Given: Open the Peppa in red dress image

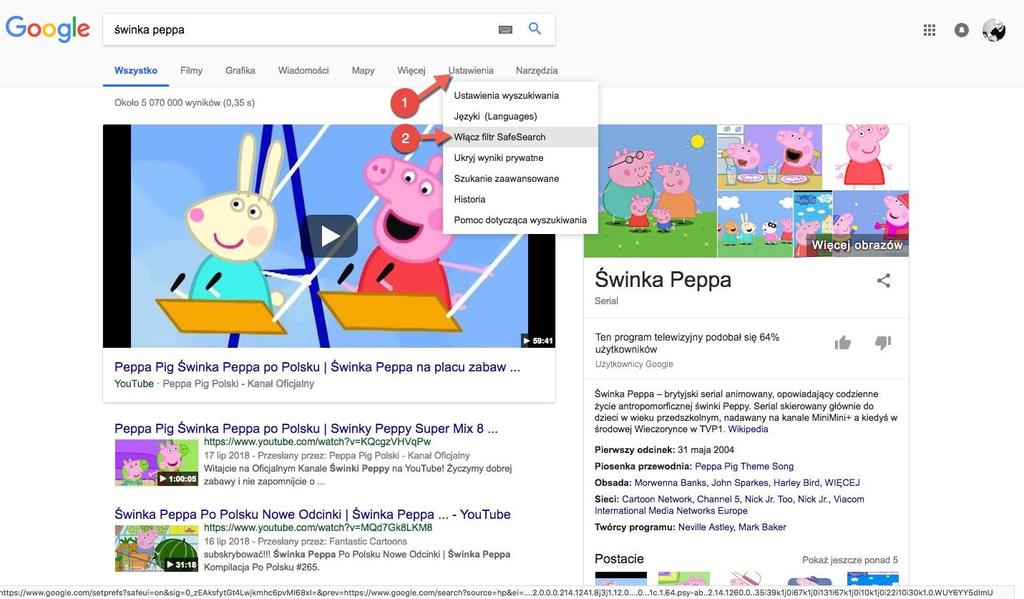Looking at the screenshot, I should point(867,157).
